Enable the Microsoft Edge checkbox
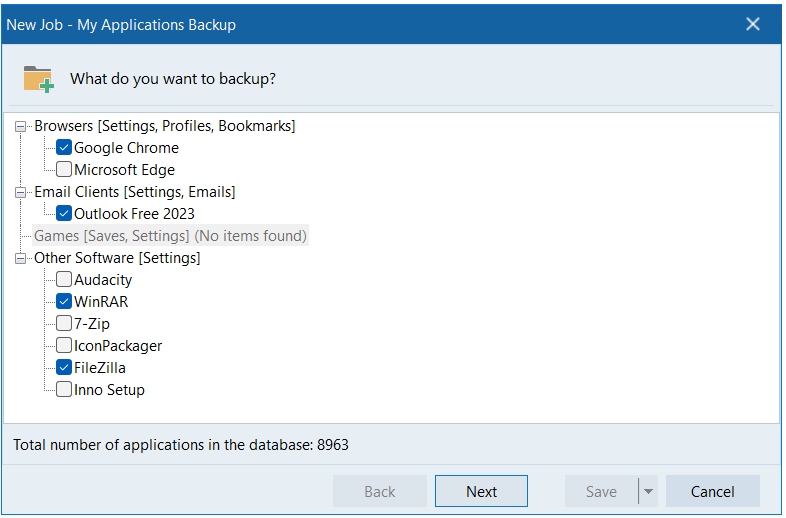Screen dimensions: 786x518 tap(64, 170)
